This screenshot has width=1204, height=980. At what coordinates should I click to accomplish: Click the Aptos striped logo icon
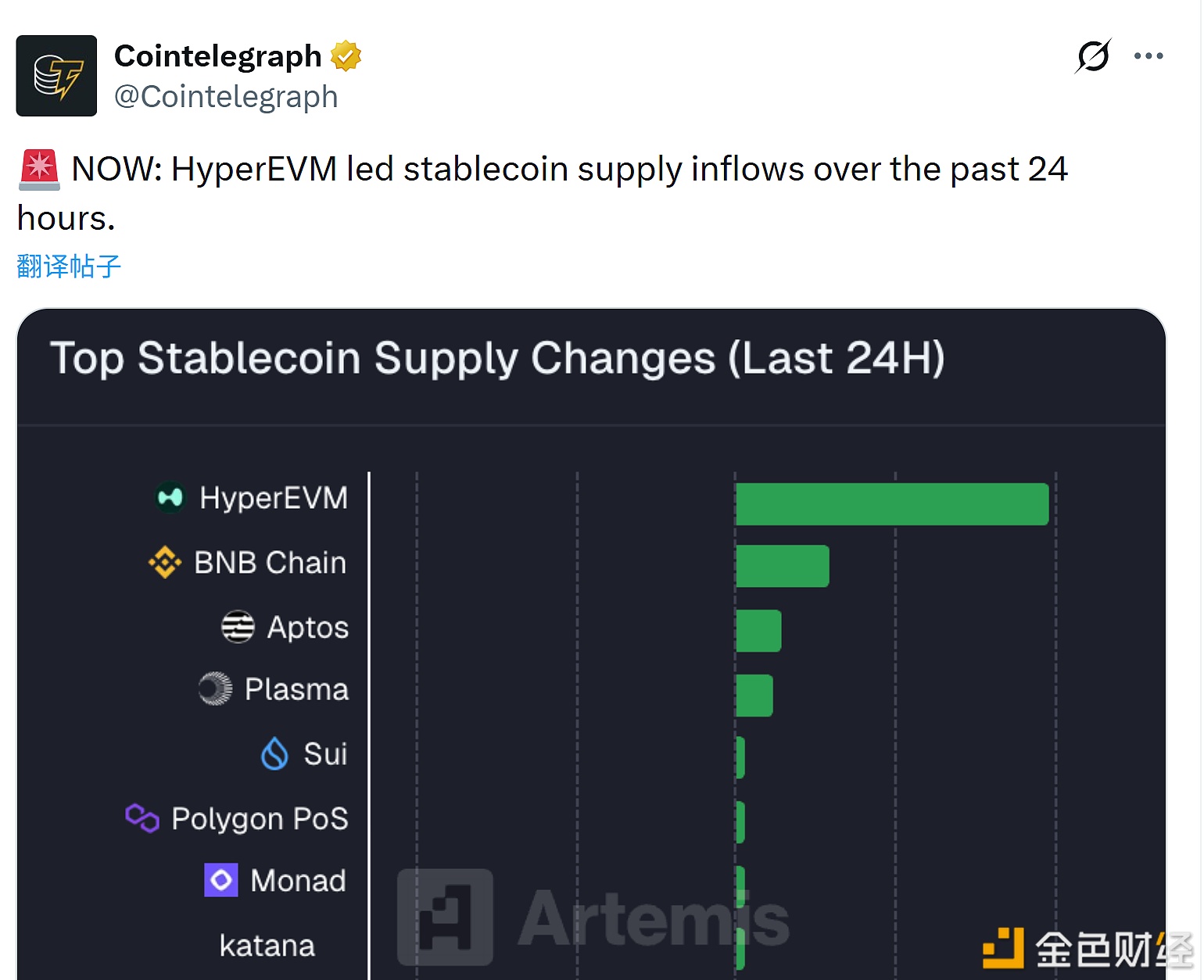click(x=238, y=627)
